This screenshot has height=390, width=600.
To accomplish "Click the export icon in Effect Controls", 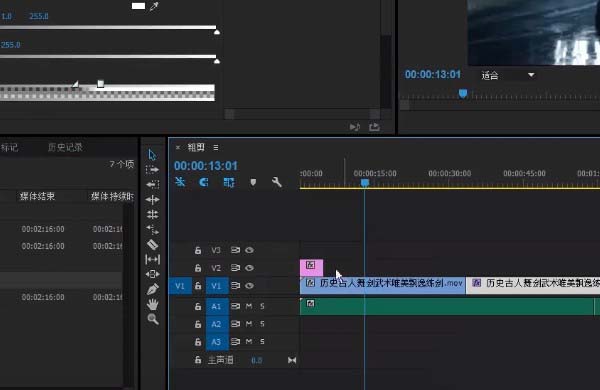I will [x=374, y=127].
